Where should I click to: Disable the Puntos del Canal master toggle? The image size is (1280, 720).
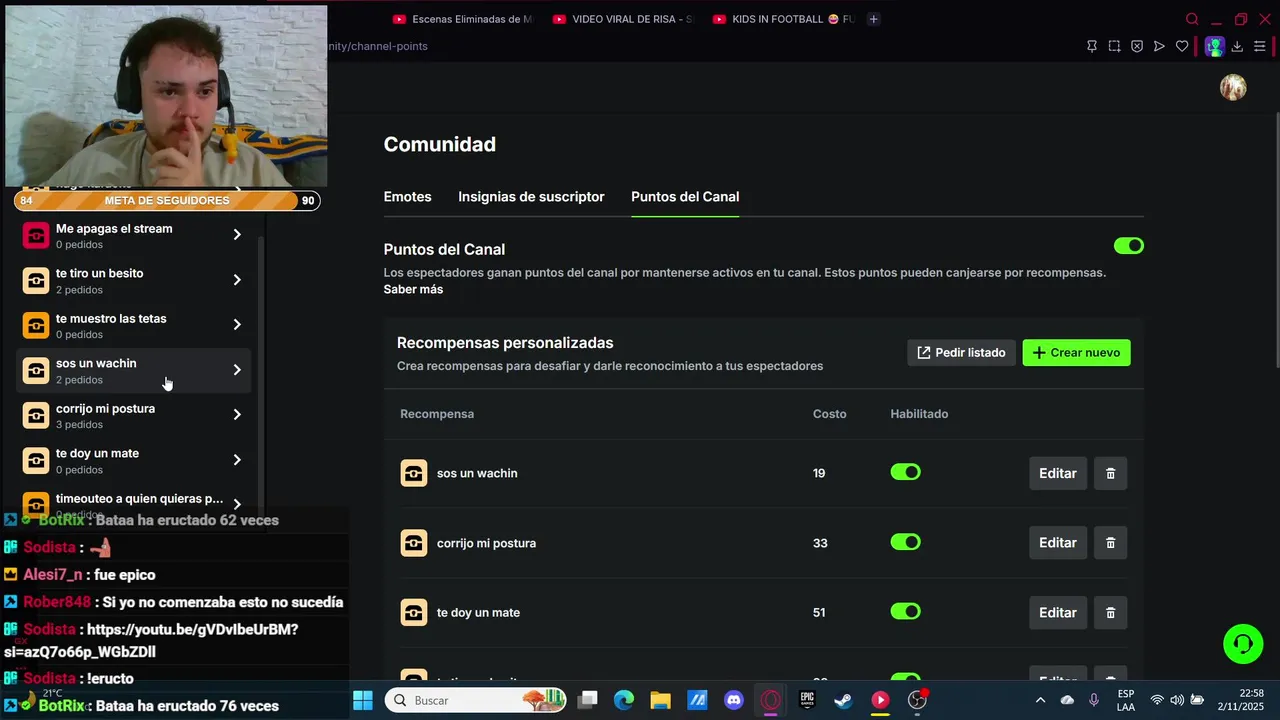[x=1129, y=246]
